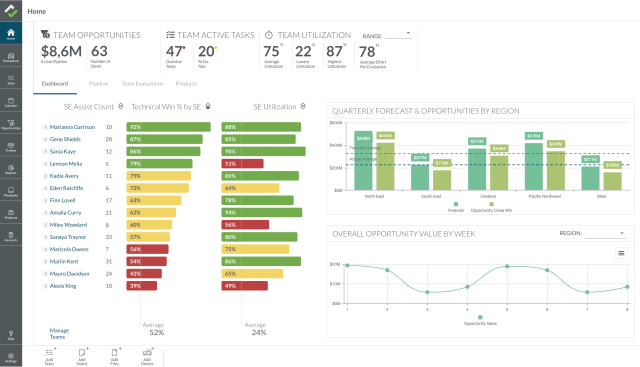
Task: Open Profiles in the sidebar
Action: point(11,147)
